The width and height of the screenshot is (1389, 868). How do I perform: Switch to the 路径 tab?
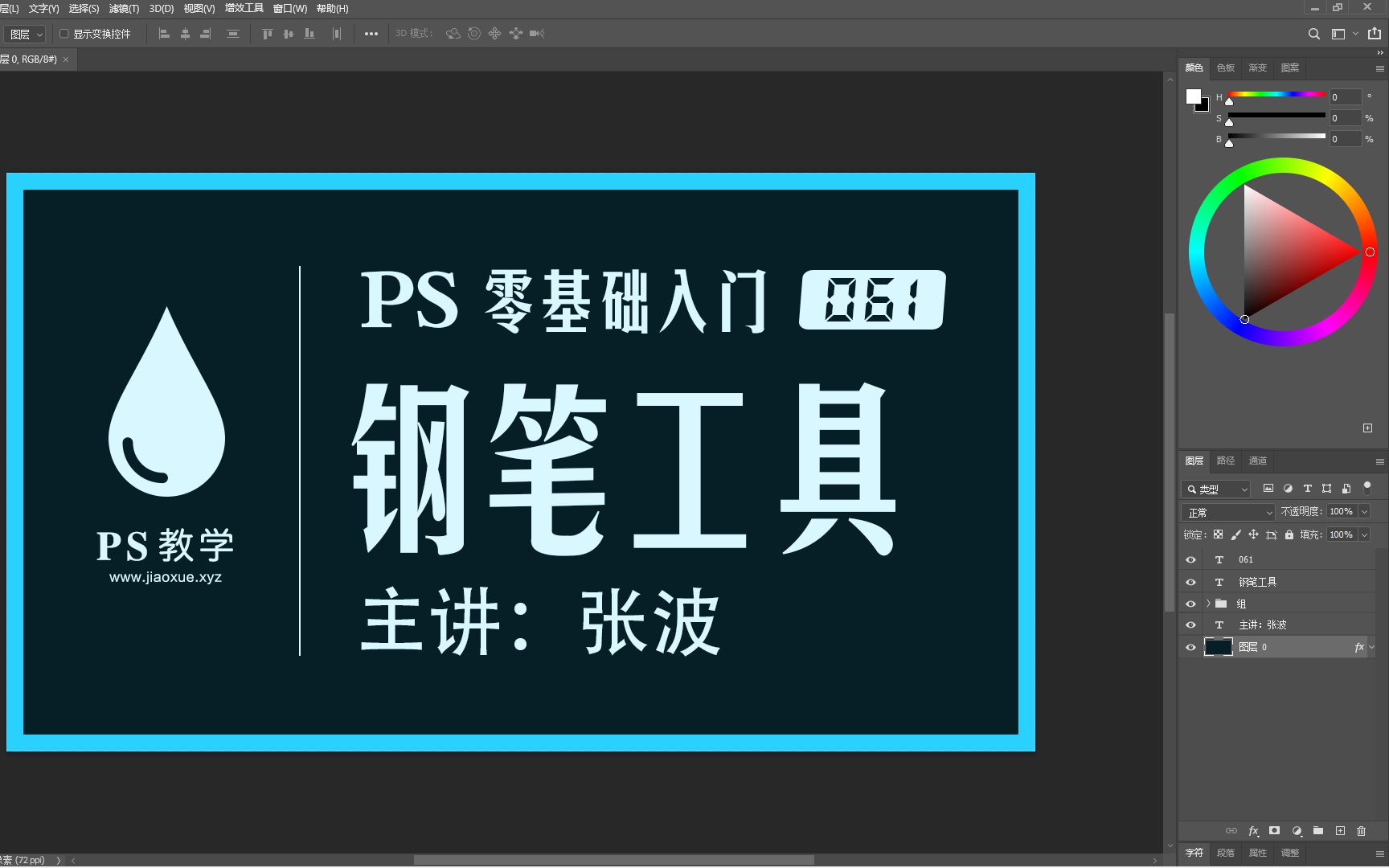(x=1226, y=461)
